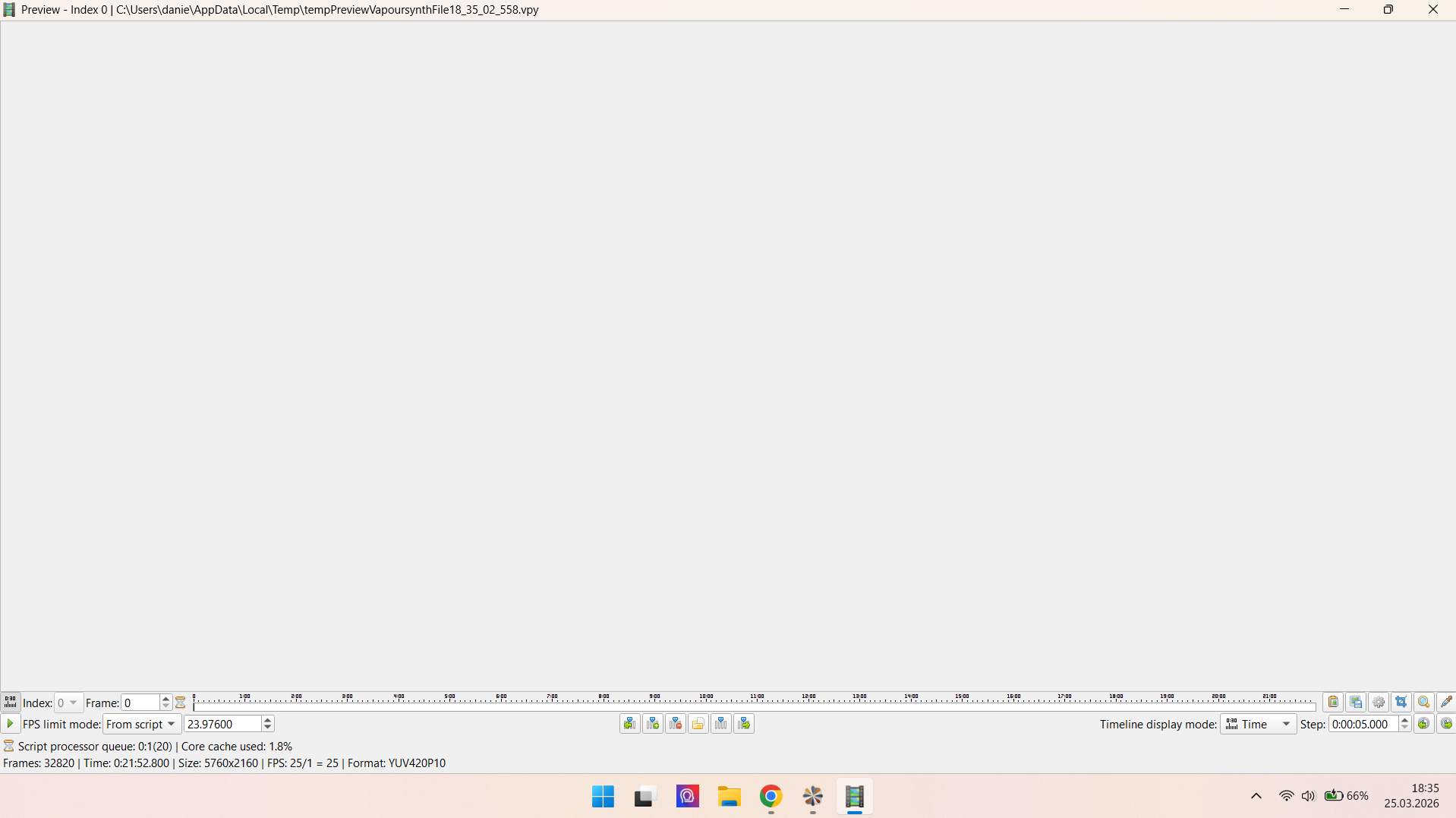Open Google Chrome from the taskbar
This screenshot has width=1456, height=818.
click(x=771, y=796)
